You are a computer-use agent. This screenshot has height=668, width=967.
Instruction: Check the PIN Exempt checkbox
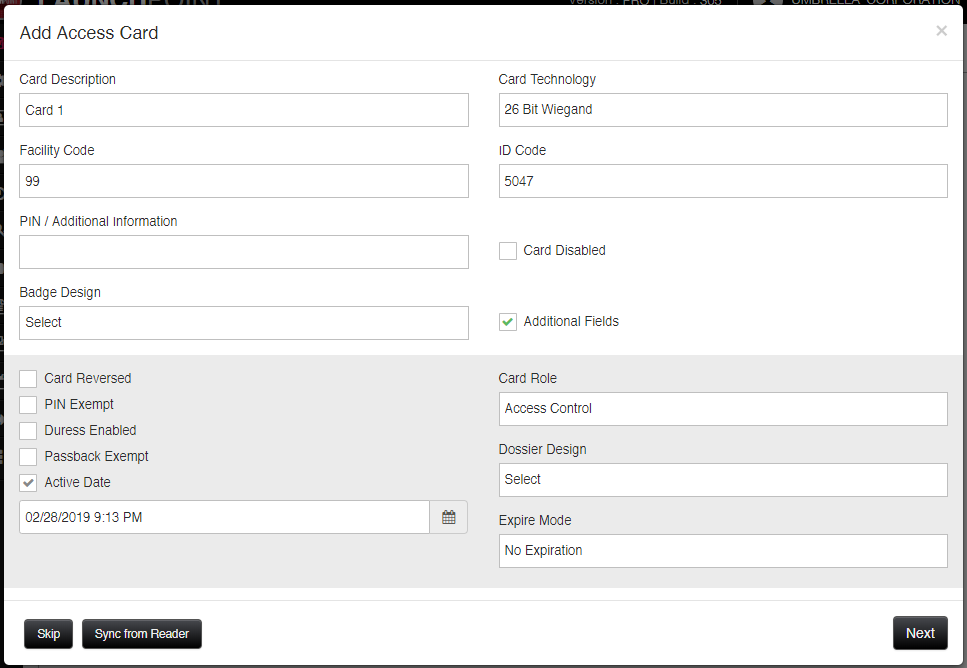27,404
